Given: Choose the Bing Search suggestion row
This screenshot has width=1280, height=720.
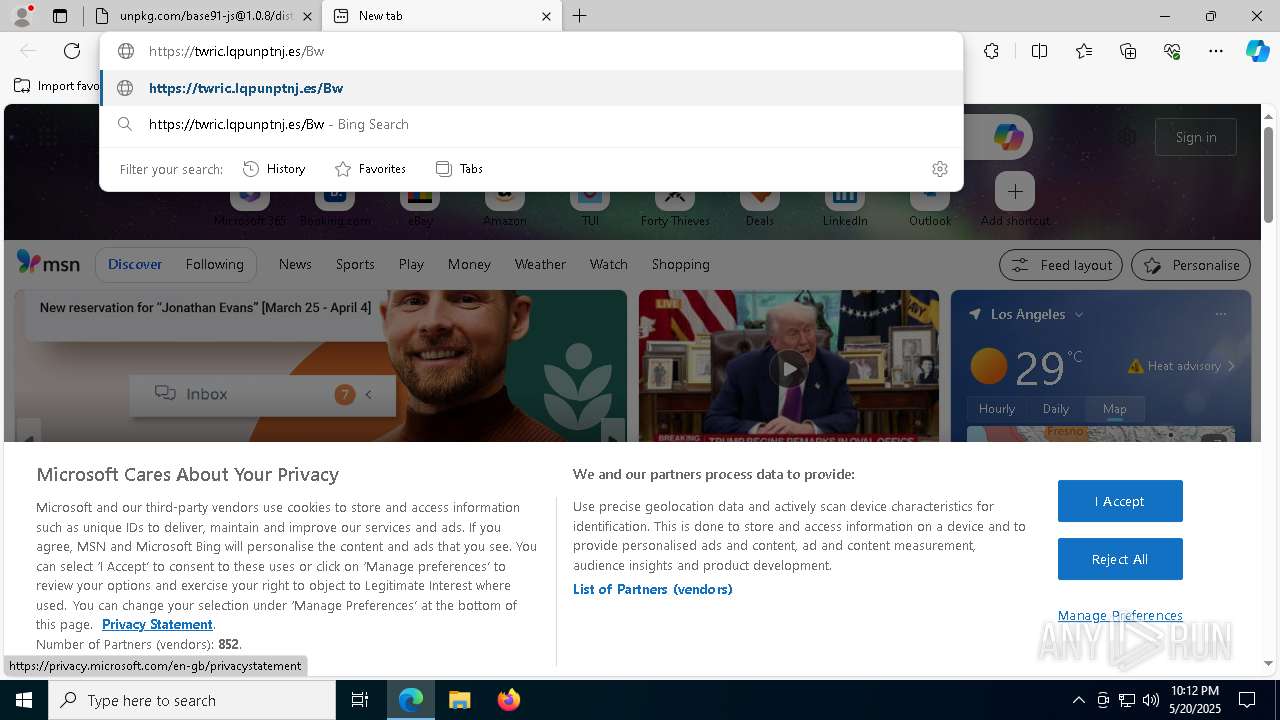Looking at the screenshot, I should click(x=532, y=124).
